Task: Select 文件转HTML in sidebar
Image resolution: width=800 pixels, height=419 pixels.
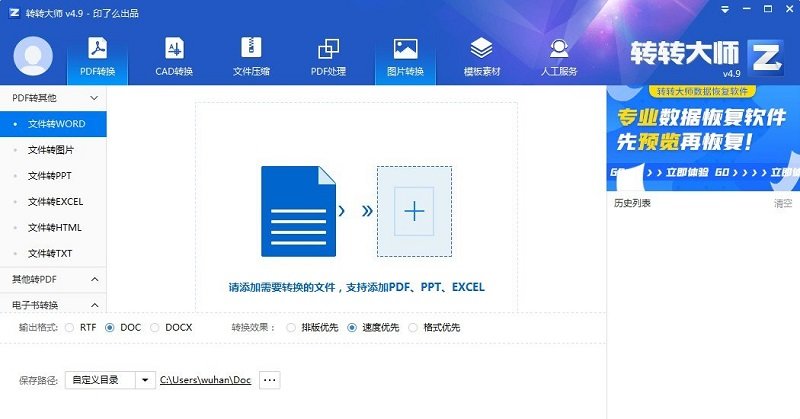Action: tap(53, 228)
